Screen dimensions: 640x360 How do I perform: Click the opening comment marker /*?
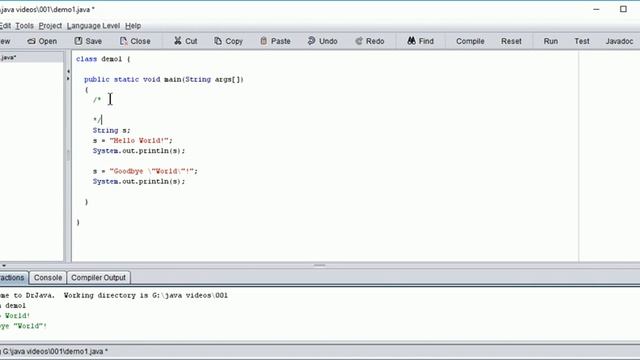coord(97,100)
